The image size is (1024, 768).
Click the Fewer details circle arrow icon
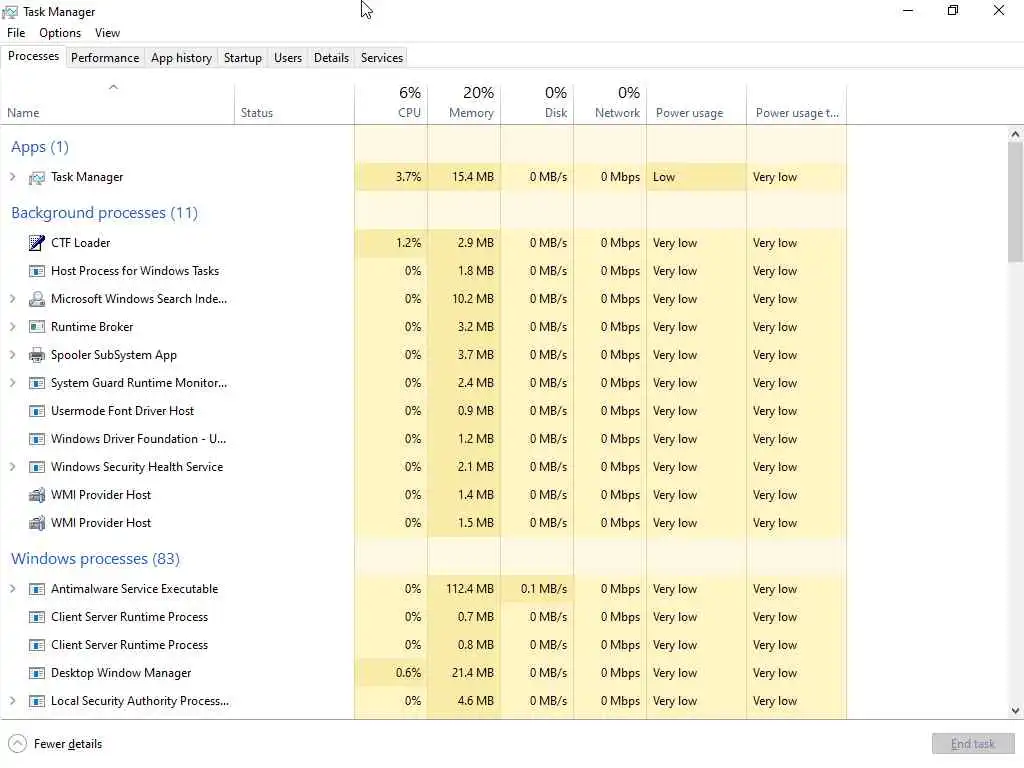pos(18,744)
